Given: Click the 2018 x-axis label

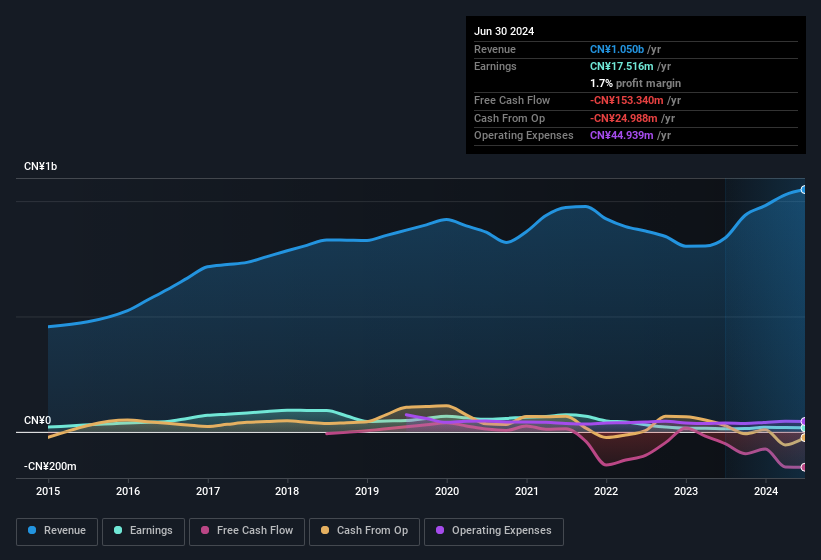Looking at the screenshot, I should (x=287, y=491).
